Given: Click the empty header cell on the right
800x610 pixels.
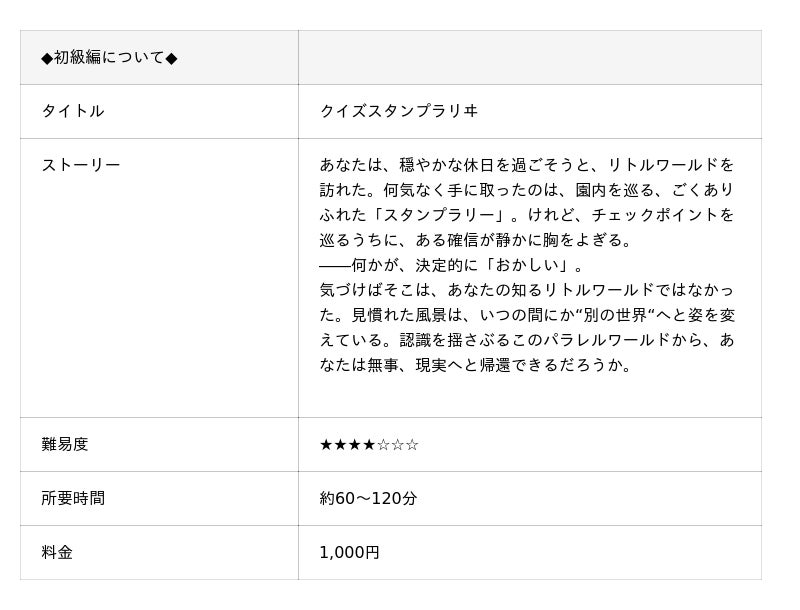Looking at the screenshot, I should (529, 58).
